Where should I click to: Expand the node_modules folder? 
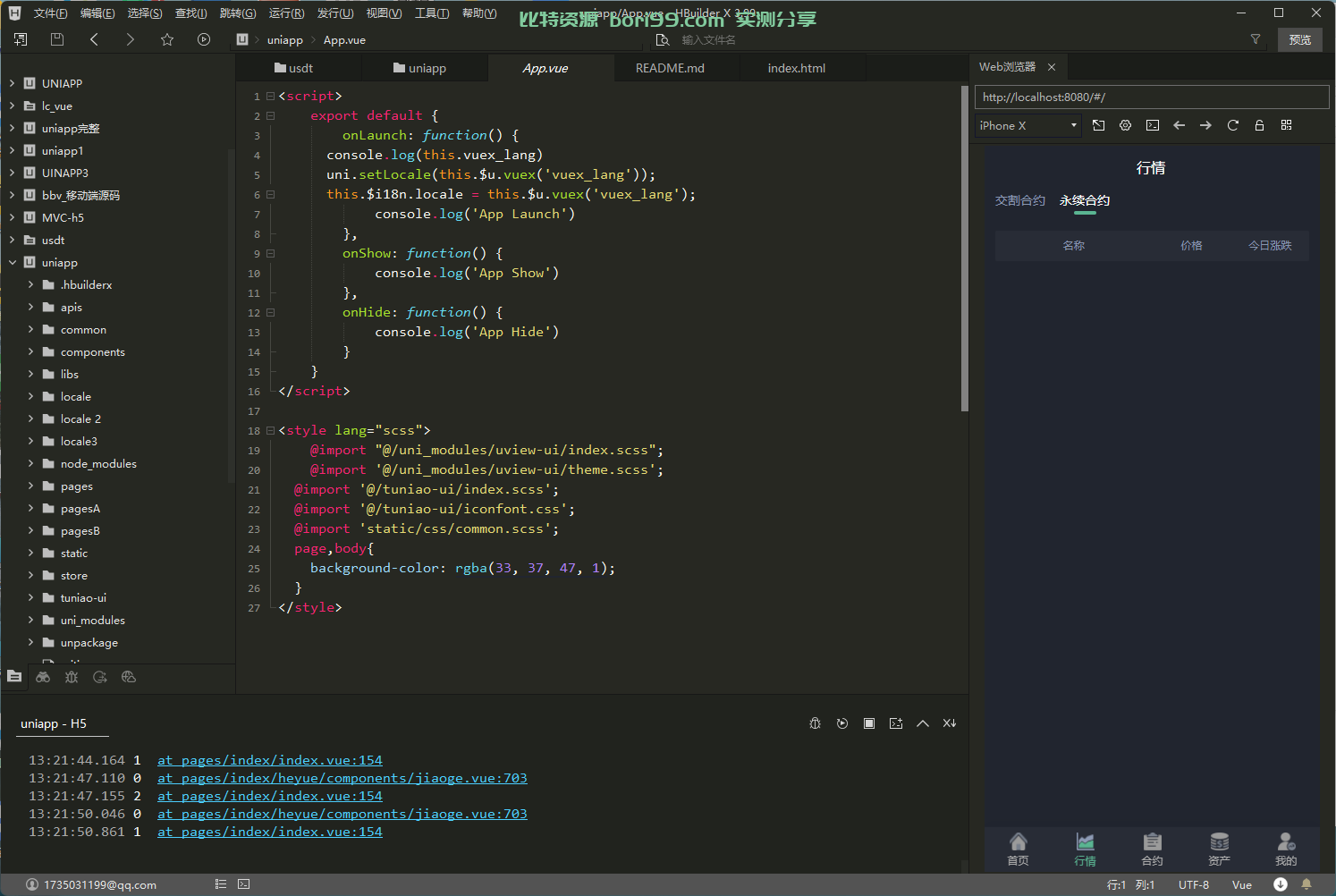click(x=30, y=463)
